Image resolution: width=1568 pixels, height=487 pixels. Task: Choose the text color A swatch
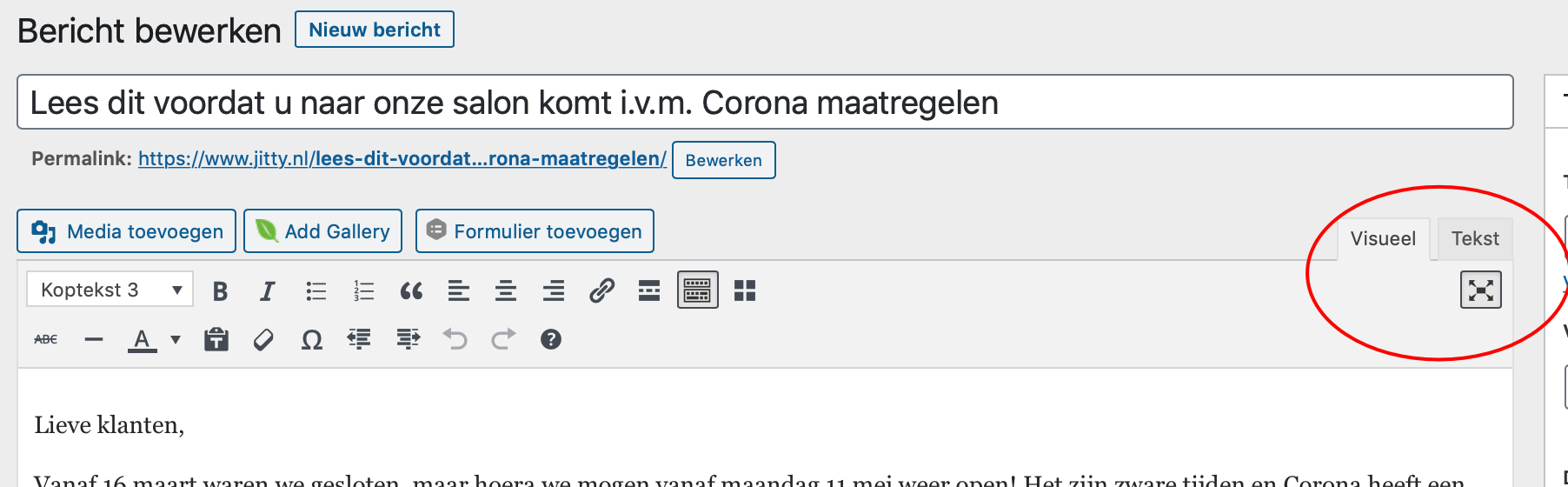coord(143,339)
